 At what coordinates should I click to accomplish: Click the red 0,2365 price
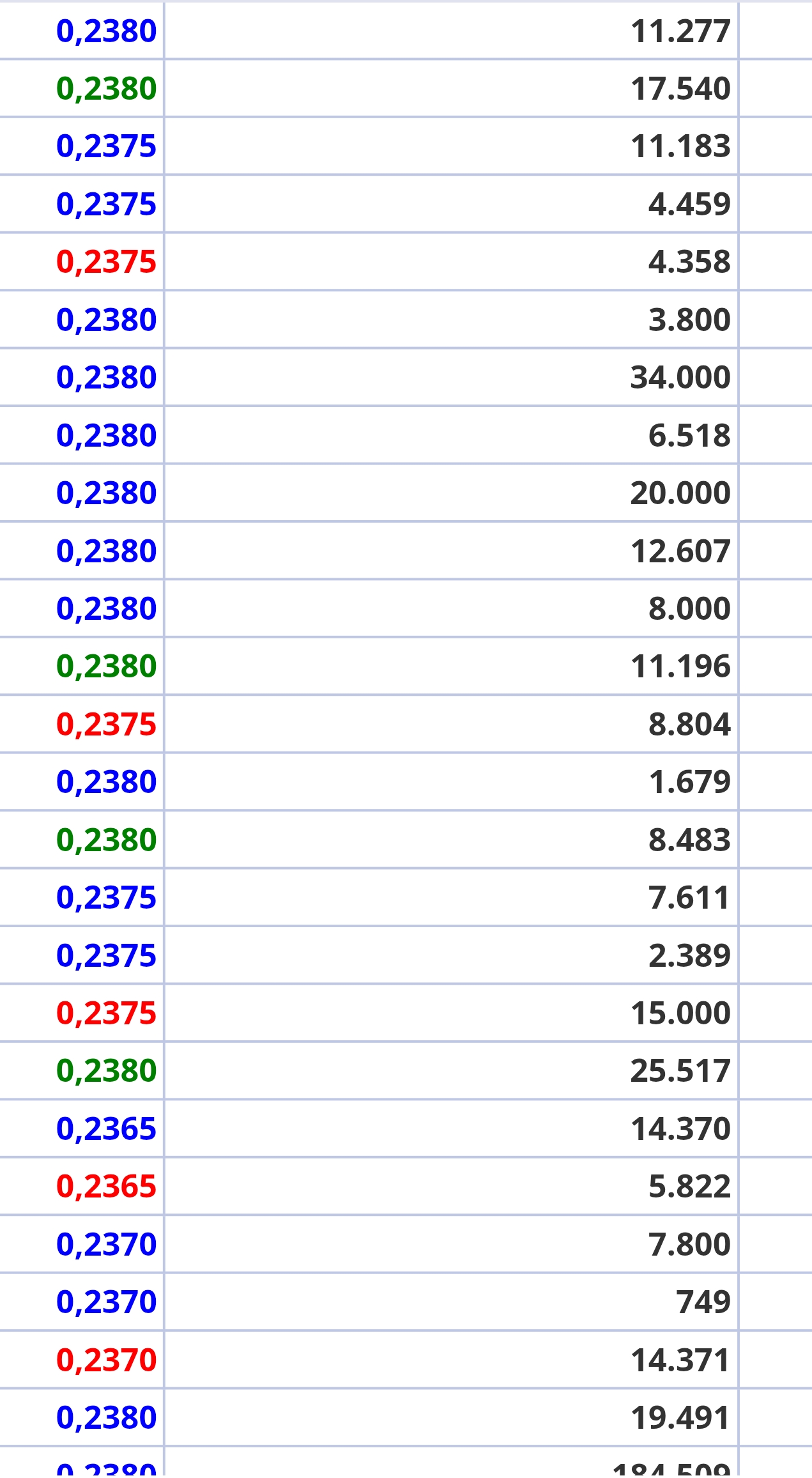tap(106, 1187)
